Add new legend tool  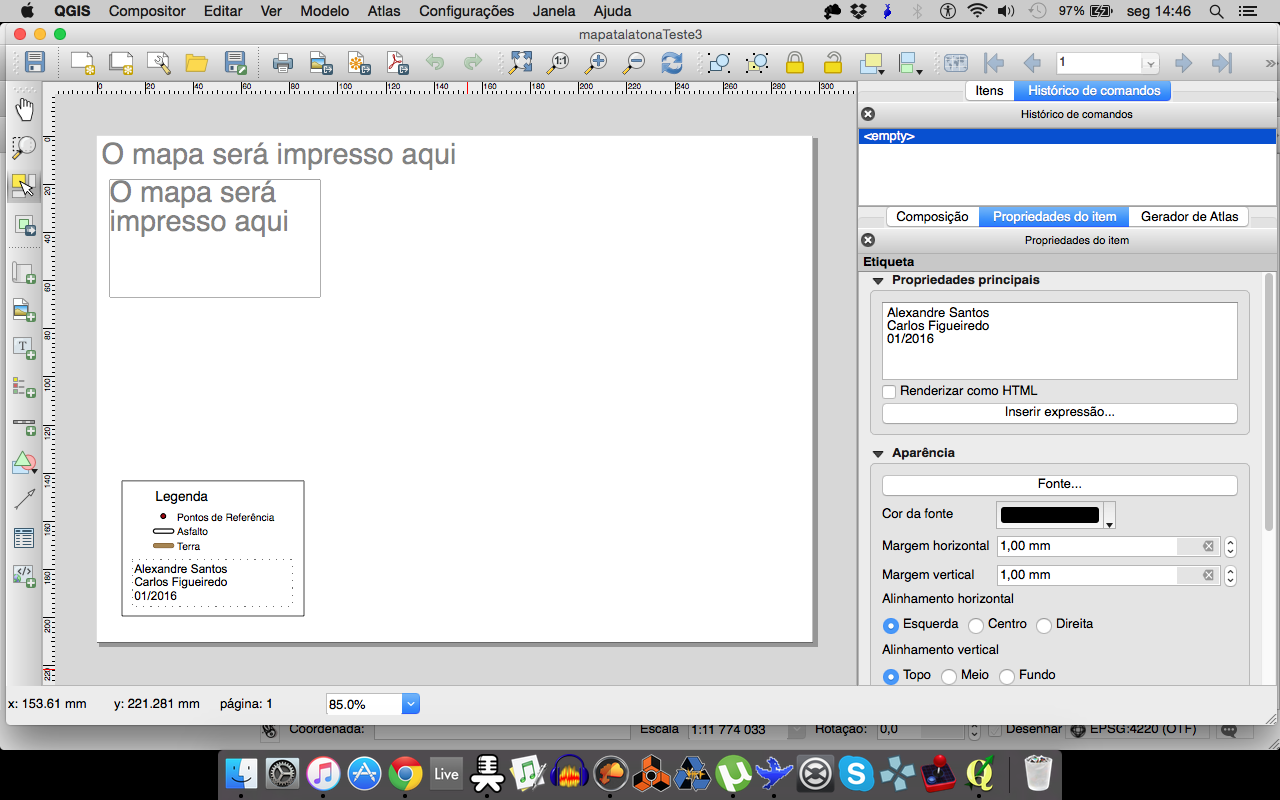pos(24,386)
